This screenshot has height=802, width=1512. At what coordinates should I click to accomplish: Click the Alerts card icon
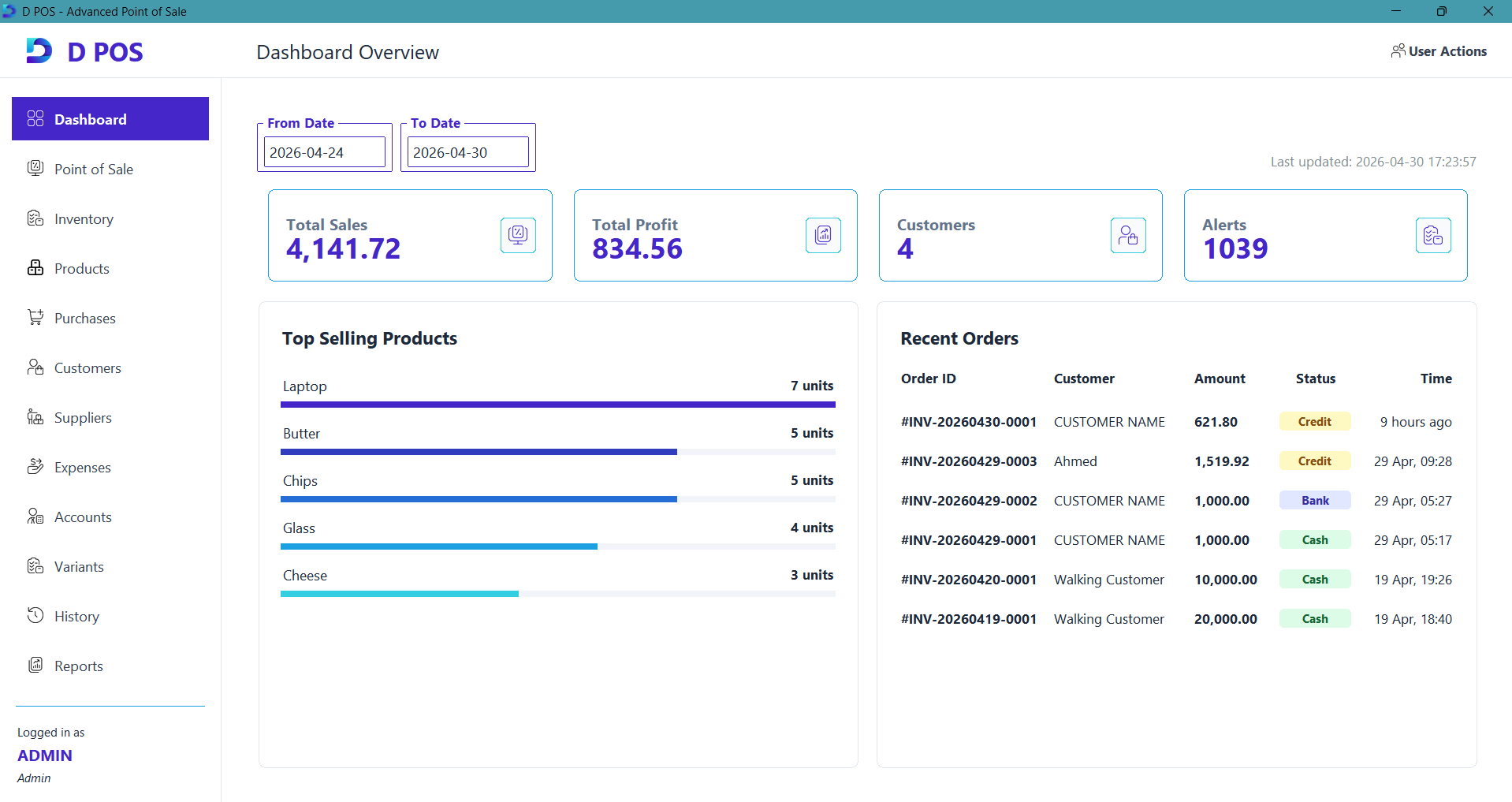pos(1433,235)
